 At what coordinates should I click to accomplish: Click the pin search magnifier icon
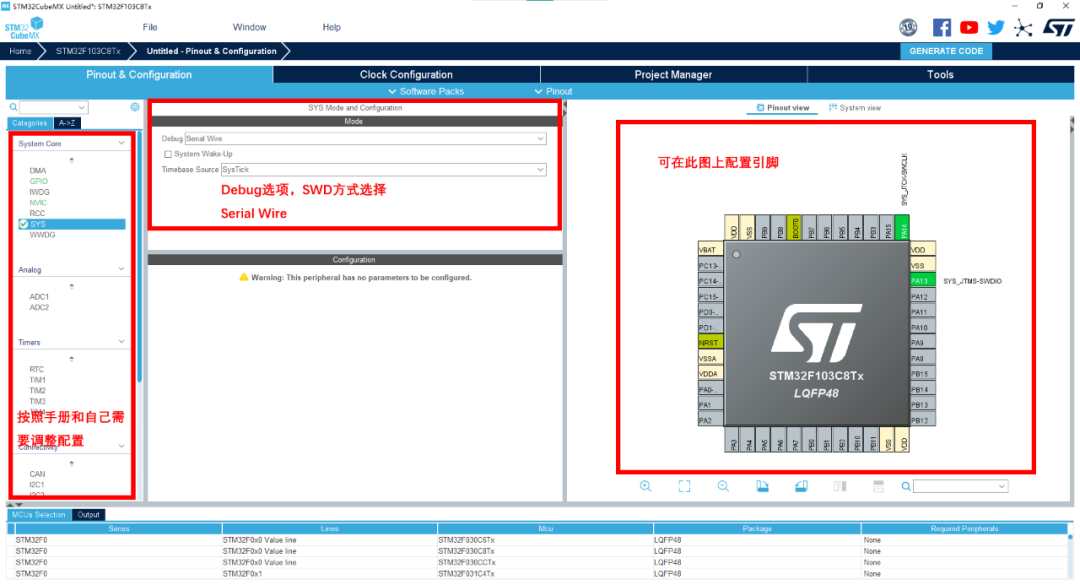[906, 486]
